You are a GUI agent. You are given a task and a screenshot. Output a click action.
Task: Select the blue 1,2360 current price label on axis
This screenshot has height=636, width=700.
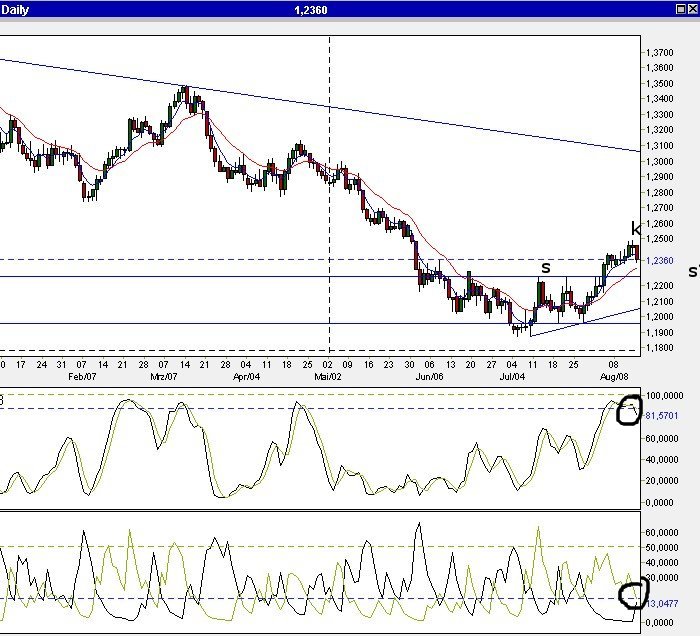point(659,260)
